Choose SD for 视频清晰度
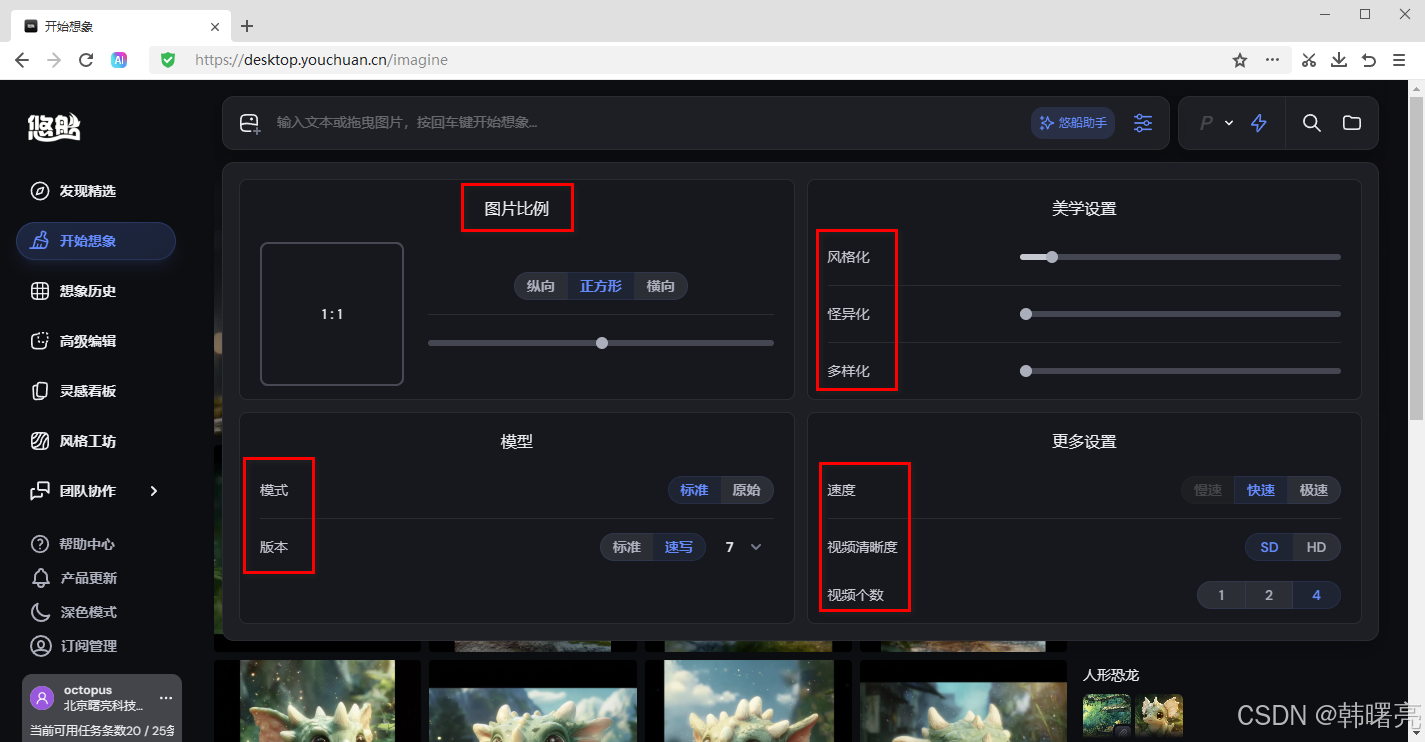Viewport: 1425px width, 742px height. point(1269,547)
